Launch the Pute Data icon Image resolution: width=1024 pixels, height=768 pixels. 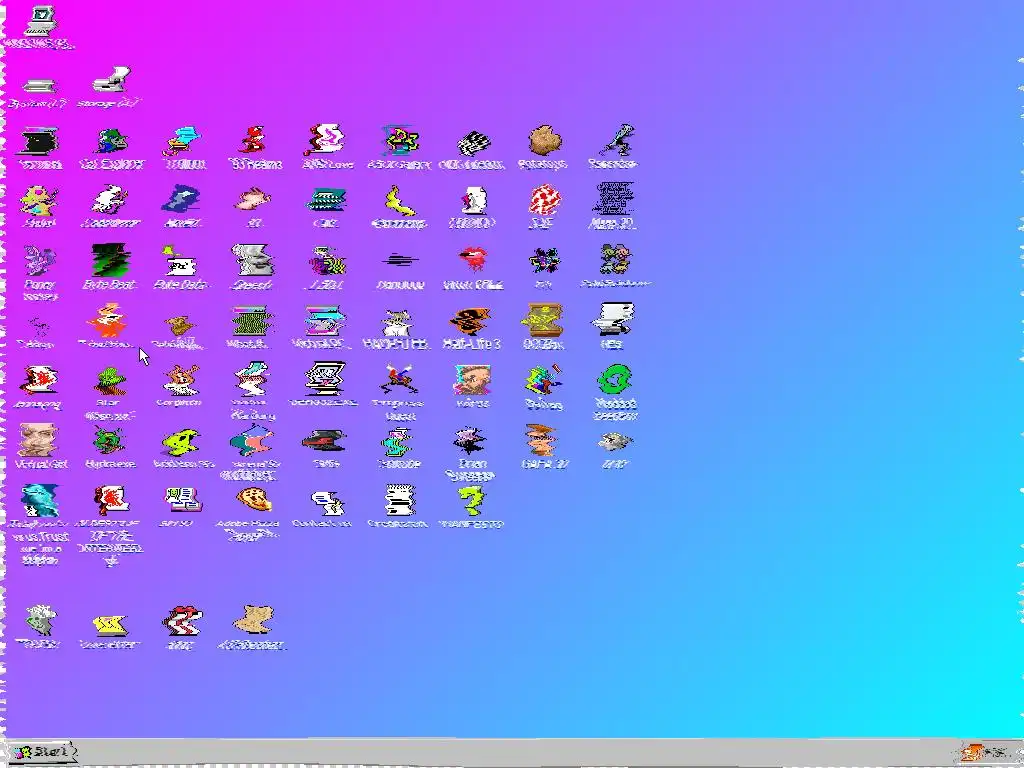coord(180,261)
